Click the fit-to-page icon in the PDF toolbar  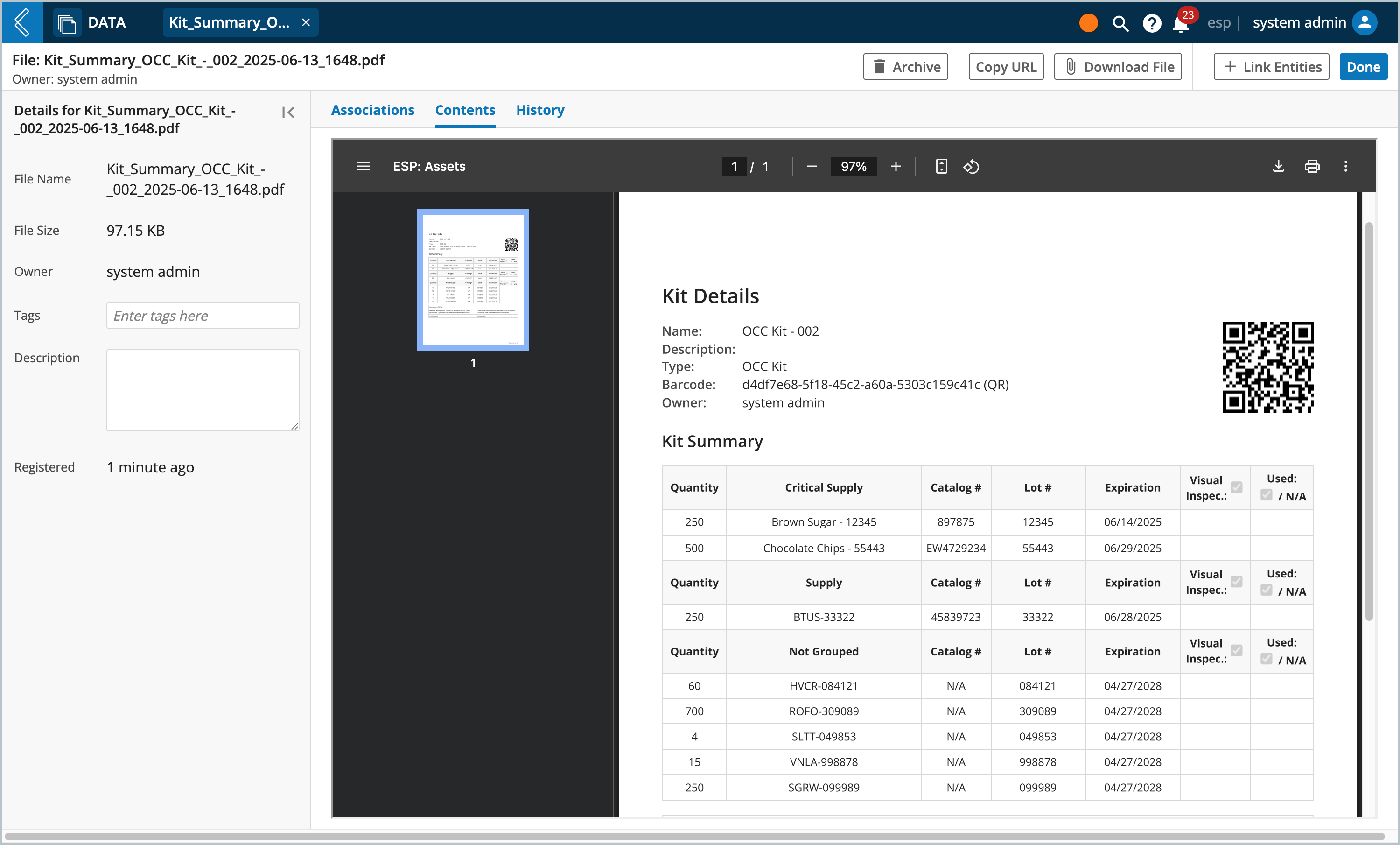point(941,166)
